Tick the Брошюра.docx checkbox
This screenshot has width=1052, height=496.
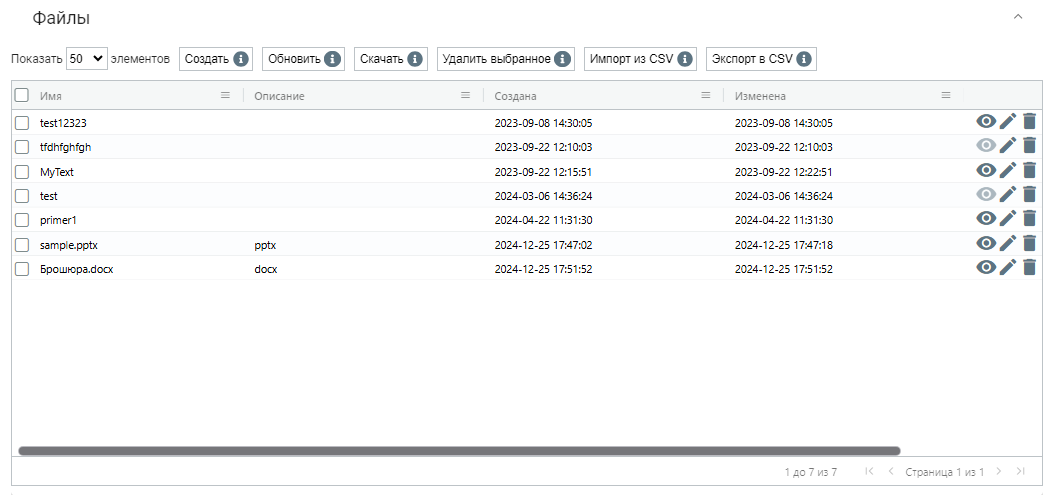coord(21,269)
